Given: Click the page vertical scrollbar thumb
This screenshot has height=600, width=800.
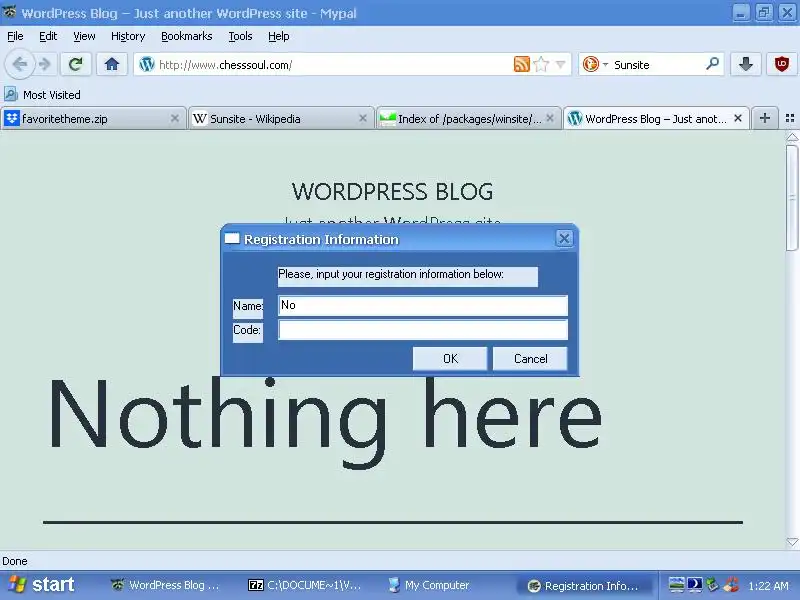Looking at the screenshot, I should point(792,198).
